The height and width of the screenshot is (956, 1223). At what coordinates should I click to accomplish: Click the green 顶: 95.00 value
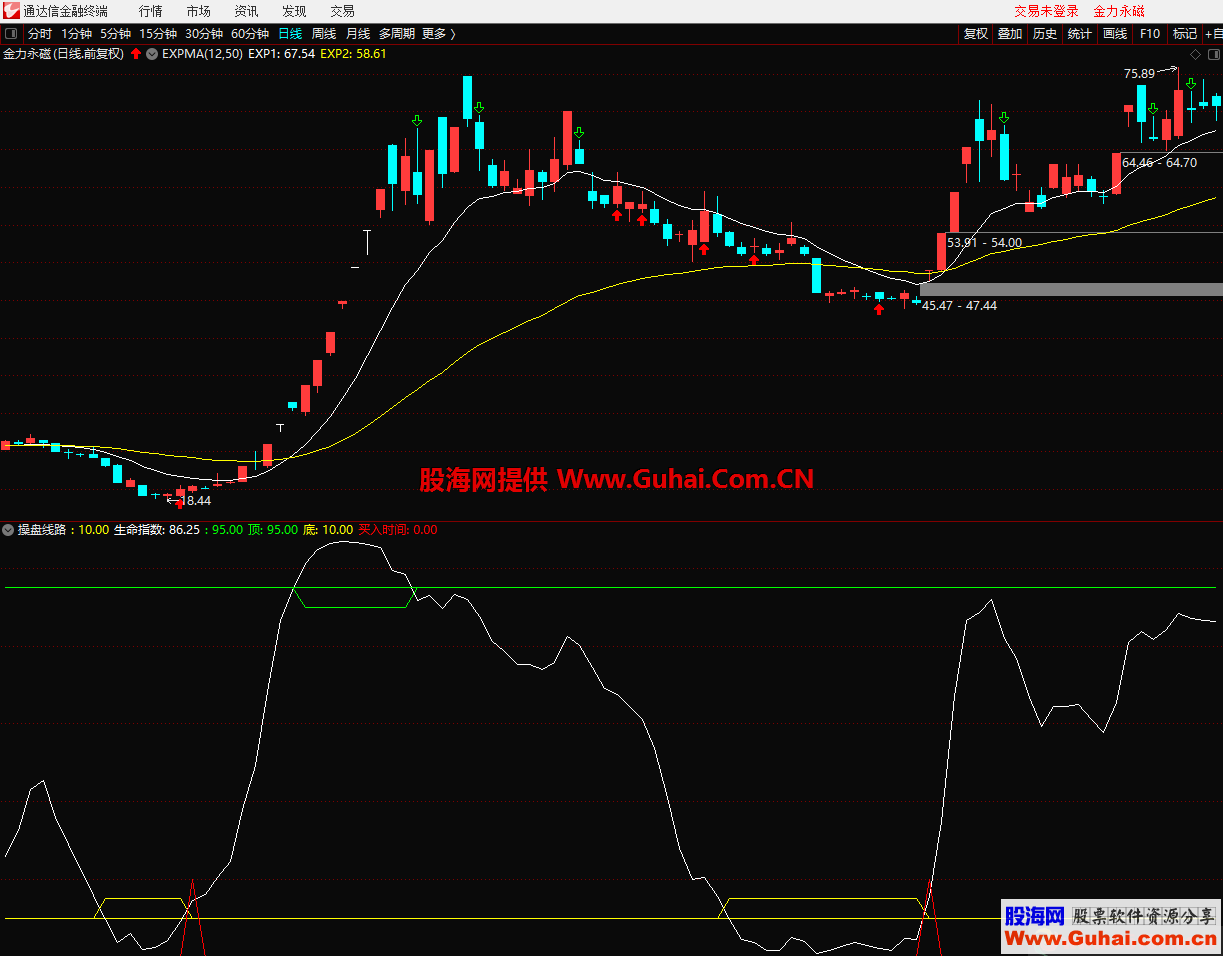point(273,530)
